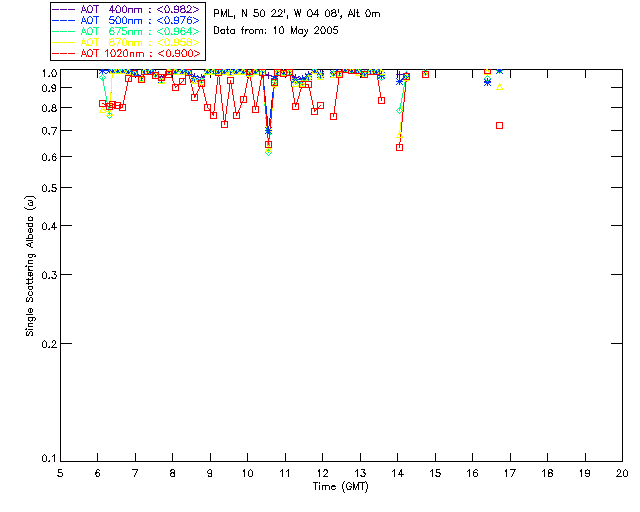This screenshot has width=640, height=512.
Task: Click the x-axis tick label 20
Action: pyautogui.click(x=622, y=473)
